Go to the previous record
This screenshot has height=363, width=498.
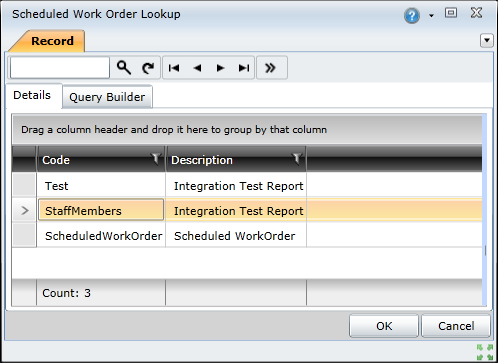197,68
